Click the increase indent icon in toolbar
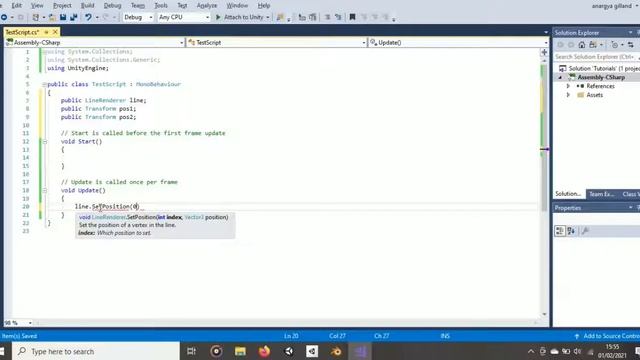The image size is (640, 360). (x=313, y=17)
